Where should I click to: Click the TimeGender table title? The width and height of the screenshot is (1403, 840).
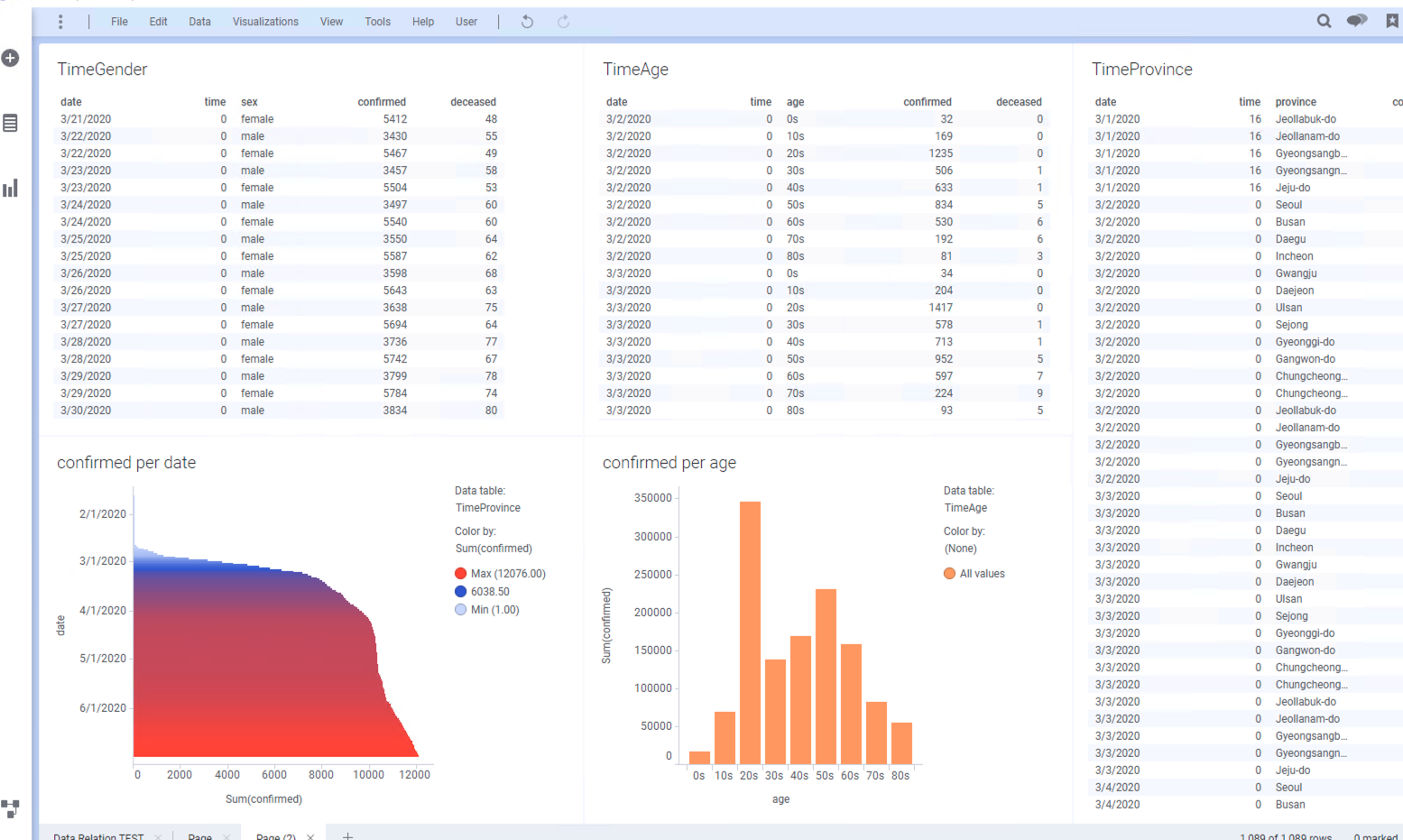[x=102, y=69]
